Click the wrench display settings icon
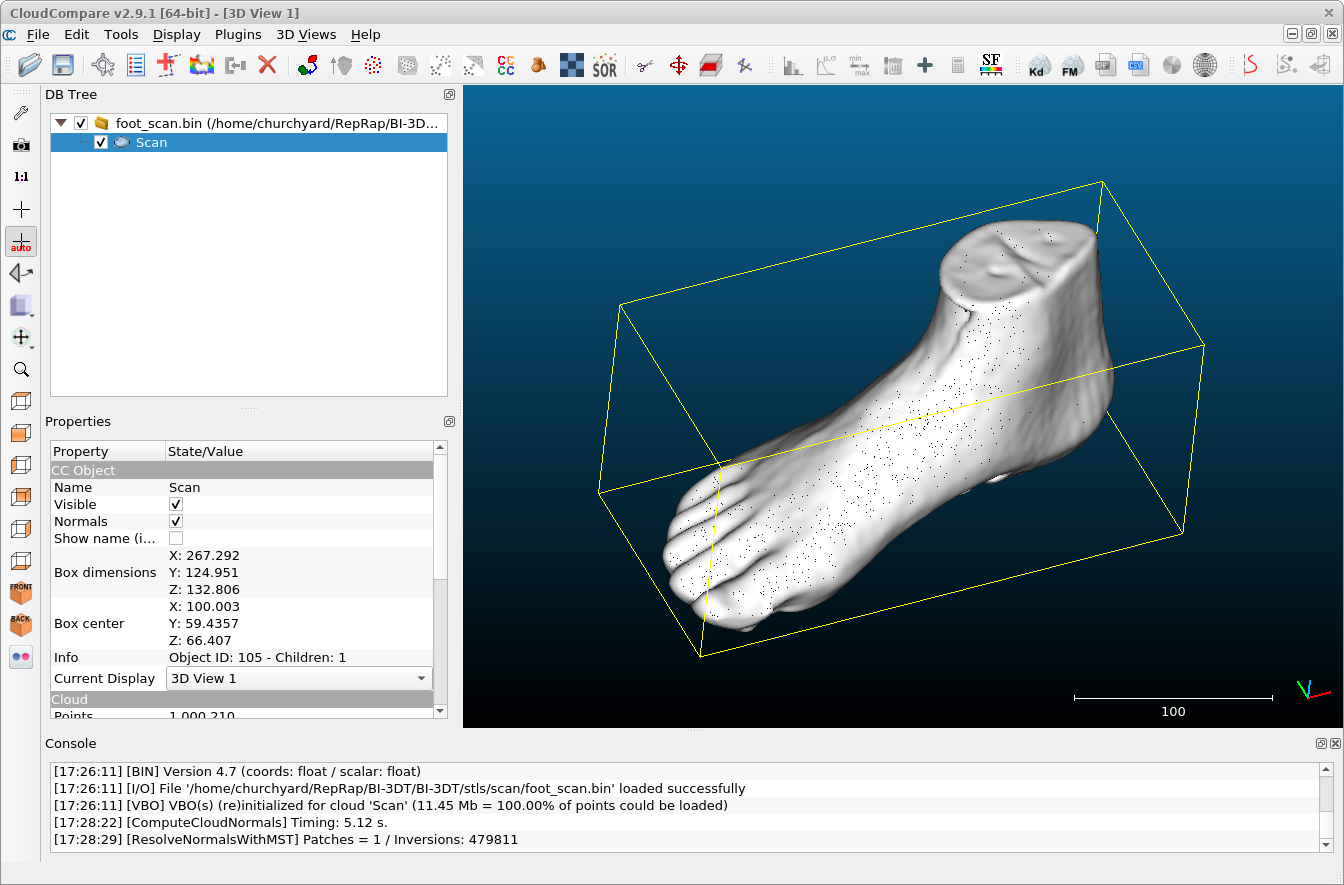Viewport: 1344px width, 885px height. [21, 113]
